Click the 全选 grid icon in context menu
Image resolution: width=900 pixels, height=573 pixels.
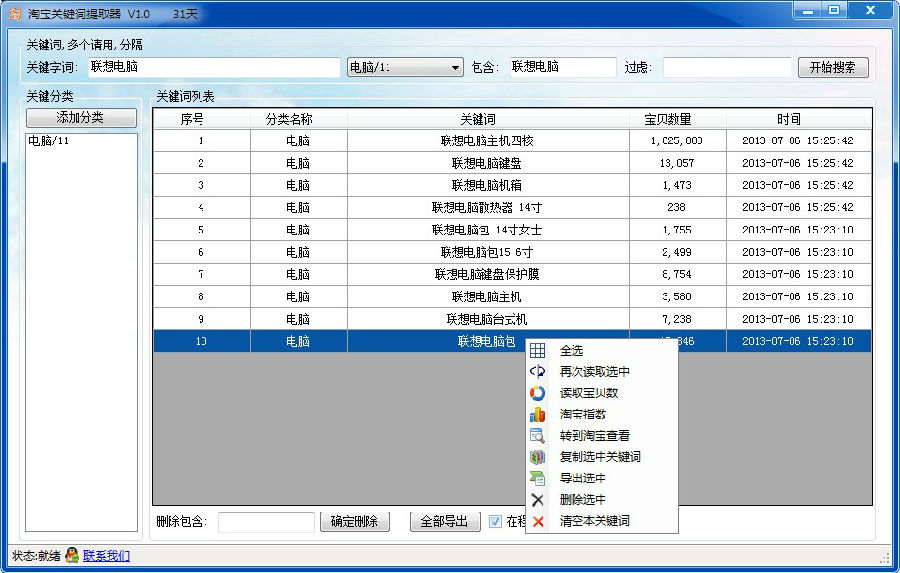[538, 351]
